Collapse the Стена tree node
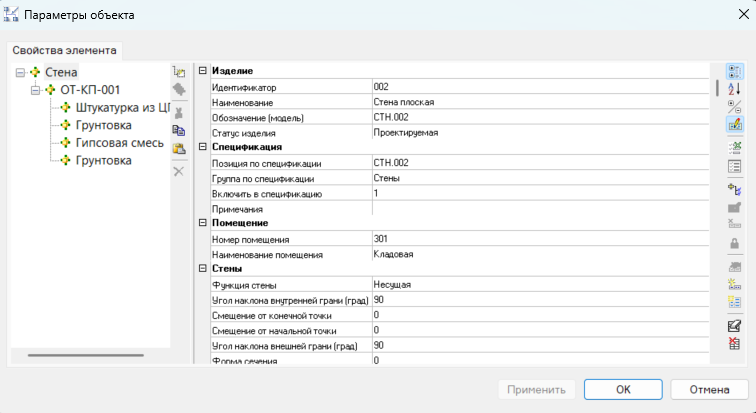The image size is (756, 413). click(21, 72)
